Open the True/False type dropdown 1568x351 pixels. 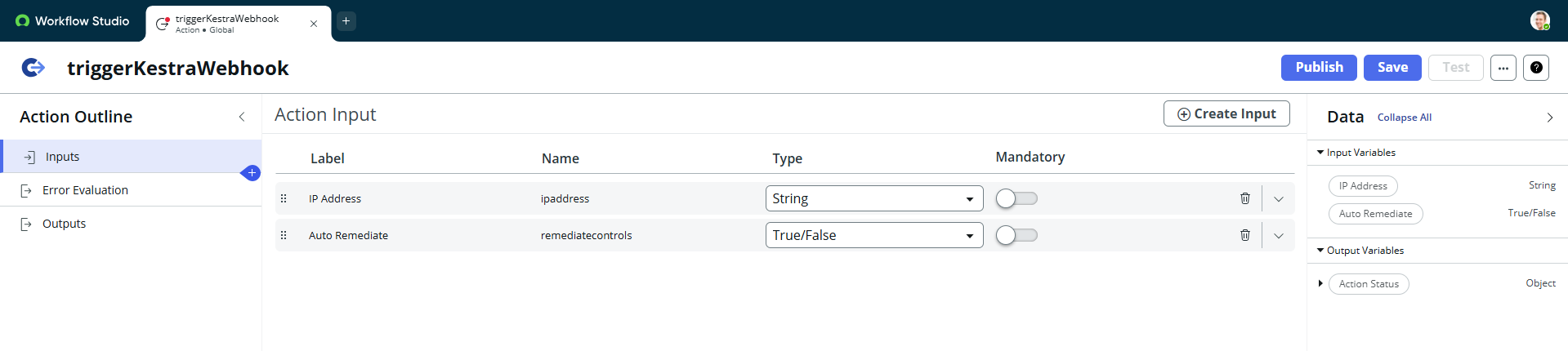click(873, 235)
